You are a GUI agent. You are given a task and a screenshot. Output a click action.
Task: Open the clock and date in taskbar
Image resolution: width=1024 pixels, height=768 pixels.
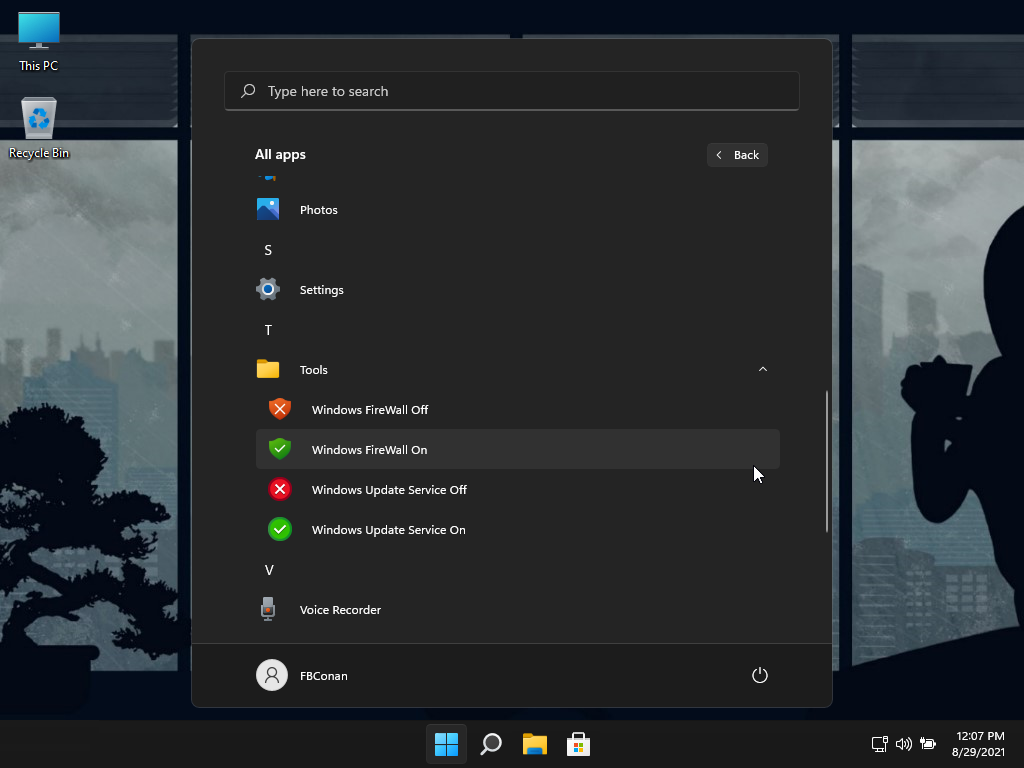[x=978, y=744]
